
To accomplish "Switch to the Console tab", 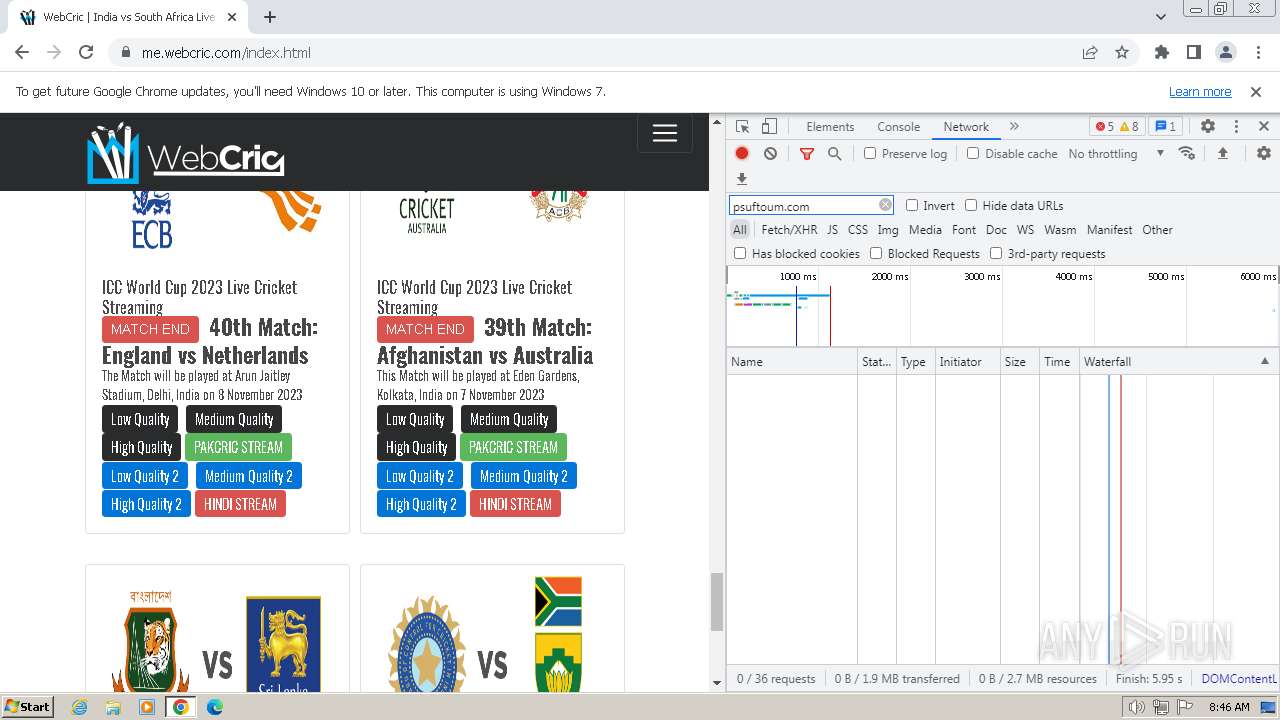I will tap(898, 126).
